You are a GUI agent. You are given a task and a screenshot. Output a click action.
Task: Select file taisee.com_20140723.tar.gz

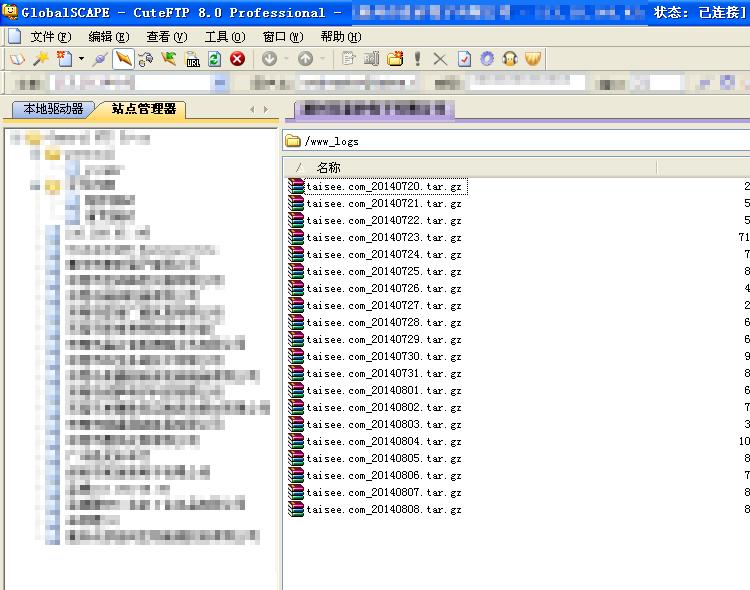click(x=383, y=237)
